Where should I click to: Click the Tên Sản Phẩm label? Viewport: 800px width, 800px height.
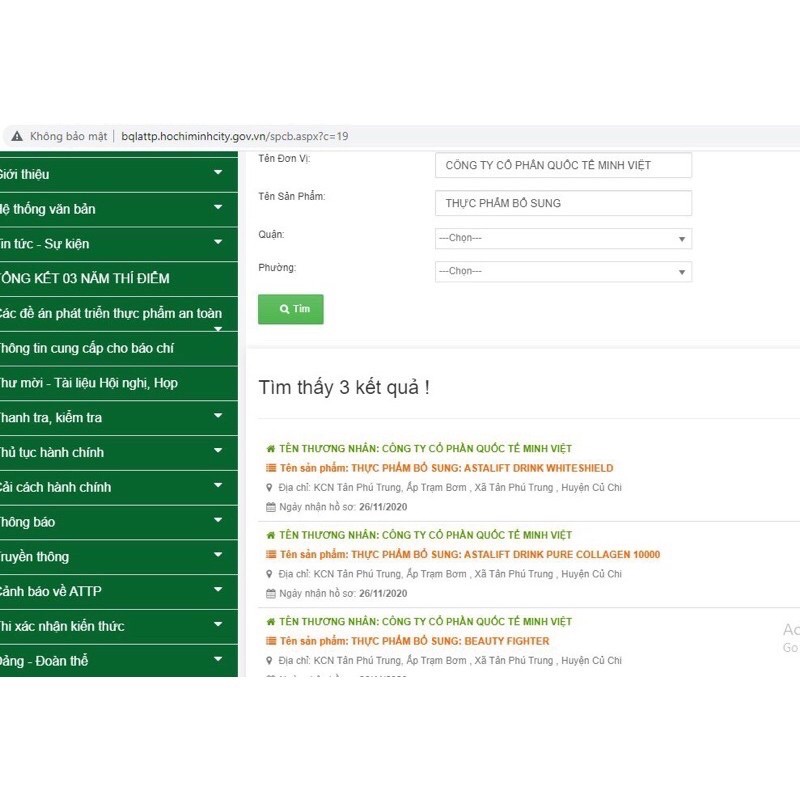point(292,196)
